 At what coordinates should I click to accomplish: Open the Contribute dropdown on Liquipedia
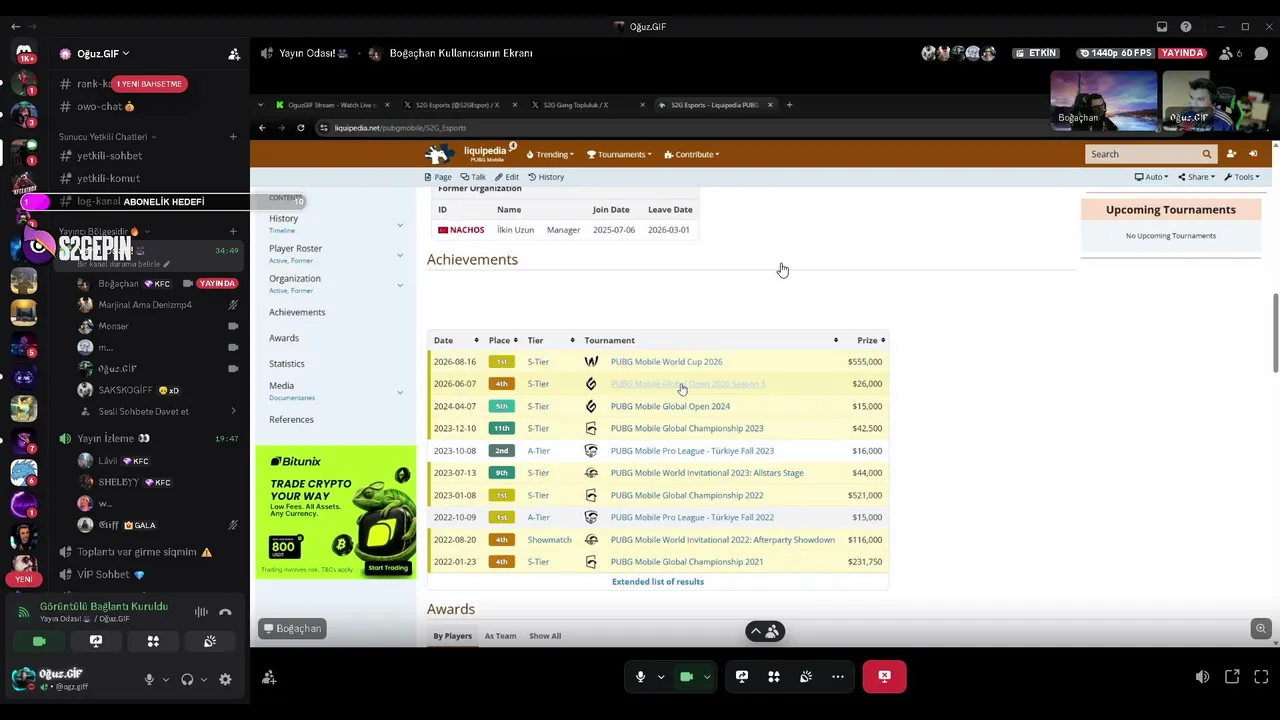click(x=691, y=155)
